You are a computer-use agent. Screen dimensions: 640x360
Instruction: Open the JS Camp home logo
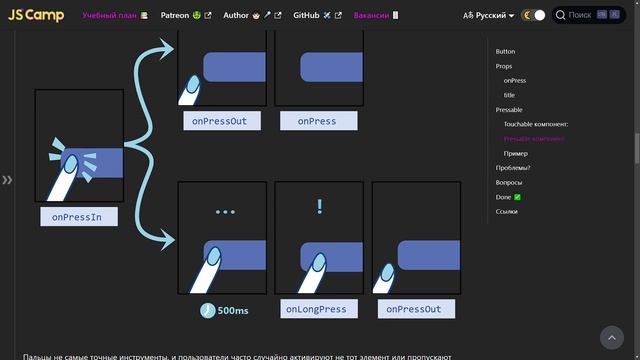pyautogui.click(x=36, y=16)
